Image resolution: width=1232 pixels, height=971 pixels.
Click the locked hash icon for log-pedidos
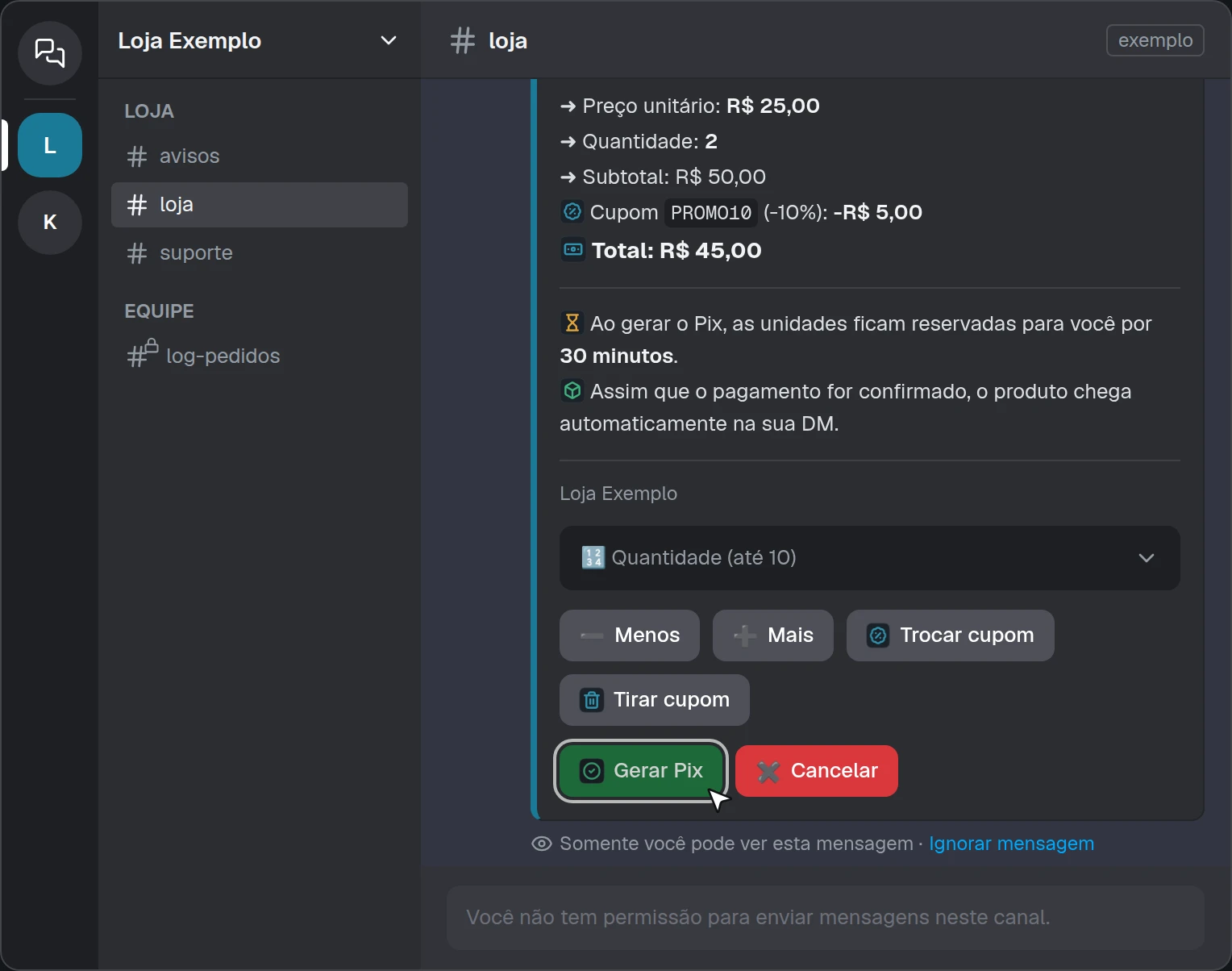[x=142, y=353]
